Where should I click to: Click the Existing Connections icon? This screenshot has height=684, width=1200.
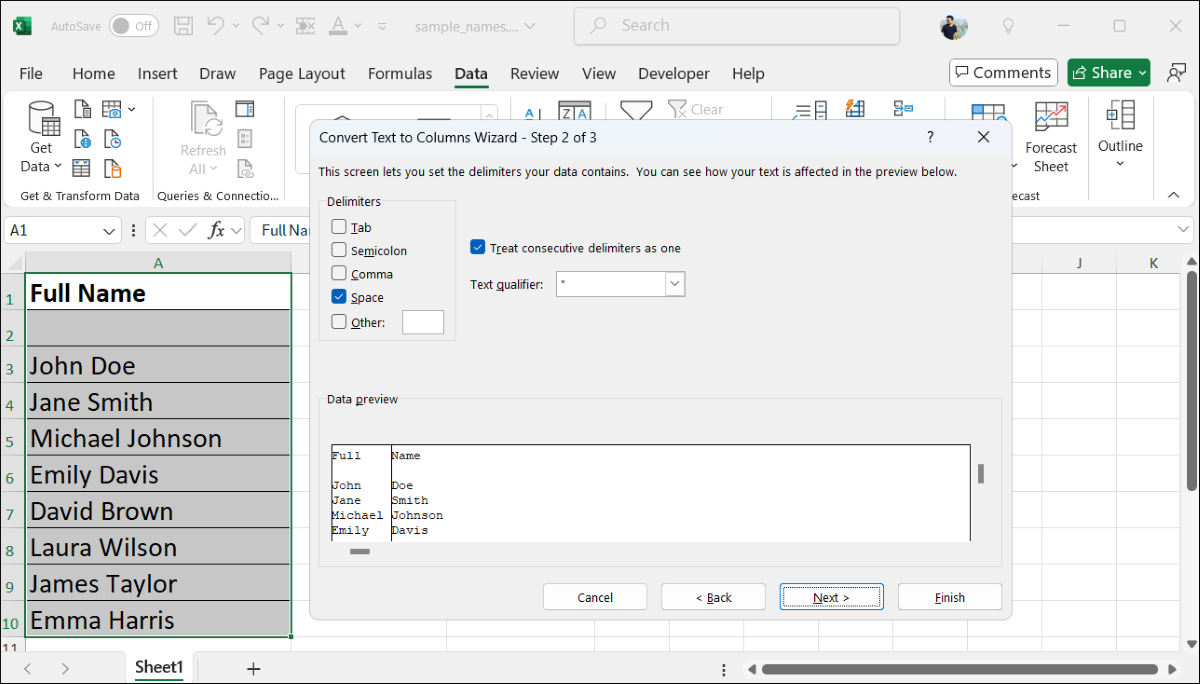[112, 167]
